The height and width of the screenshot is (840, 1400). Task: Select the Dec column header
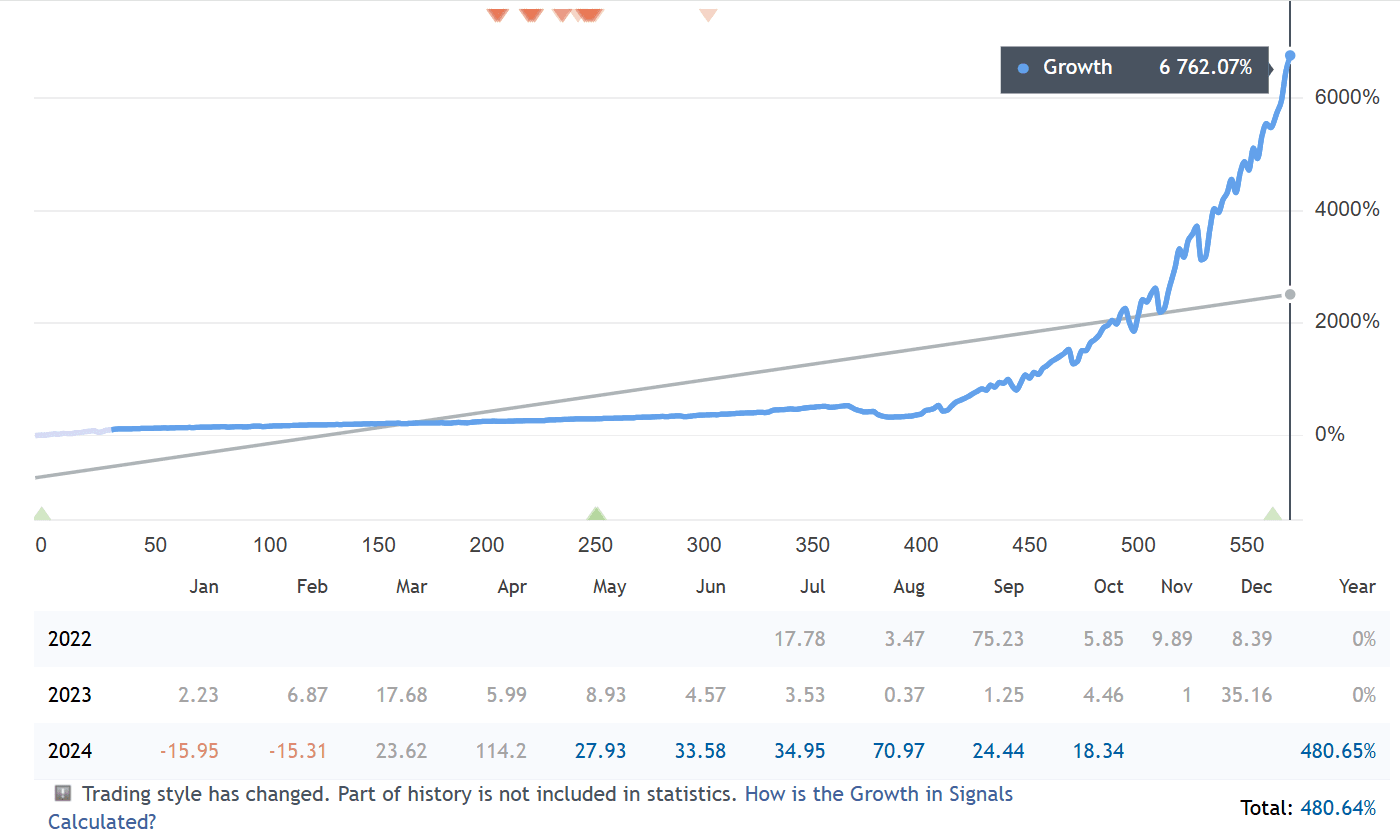pyautogui.click(x=1257, y=587)
